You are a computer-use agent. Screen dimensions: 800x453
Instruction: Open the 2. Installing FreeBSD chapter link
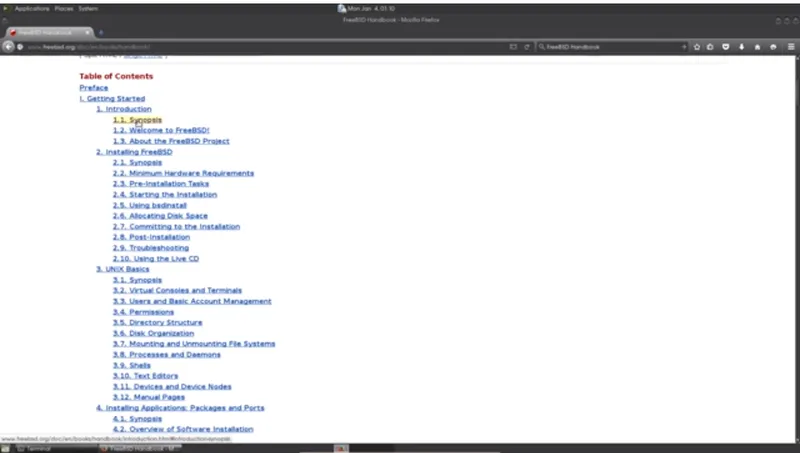tap(134, 152)
